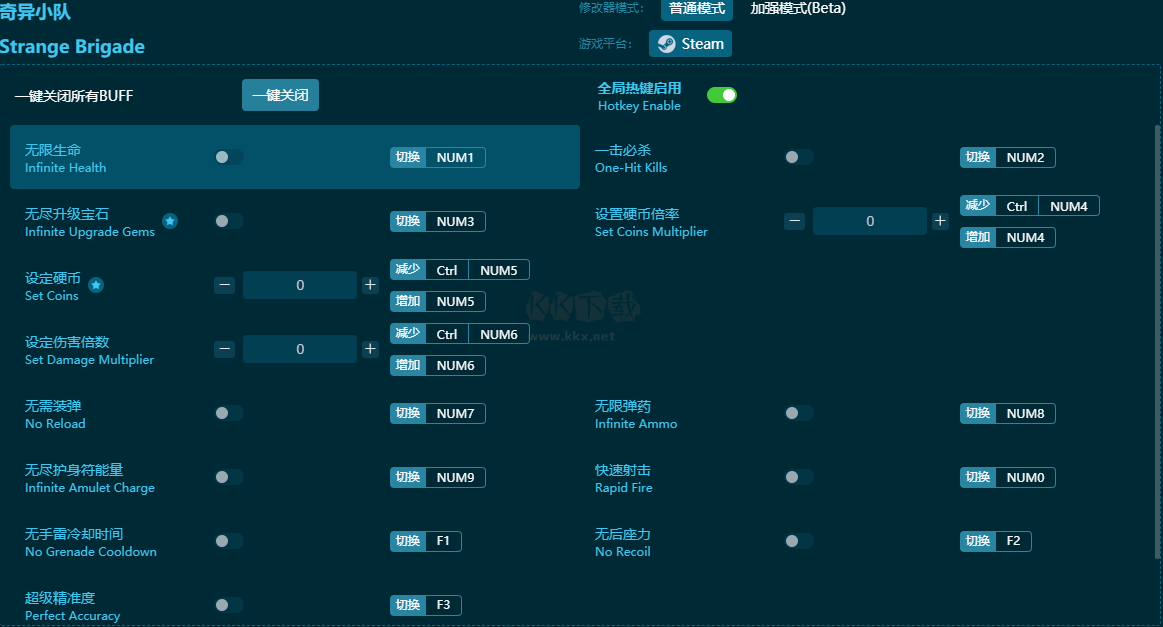Viewport: 1163px width, 627px height.
Task: Click the Set Coins value field
Action: point(300,285)
